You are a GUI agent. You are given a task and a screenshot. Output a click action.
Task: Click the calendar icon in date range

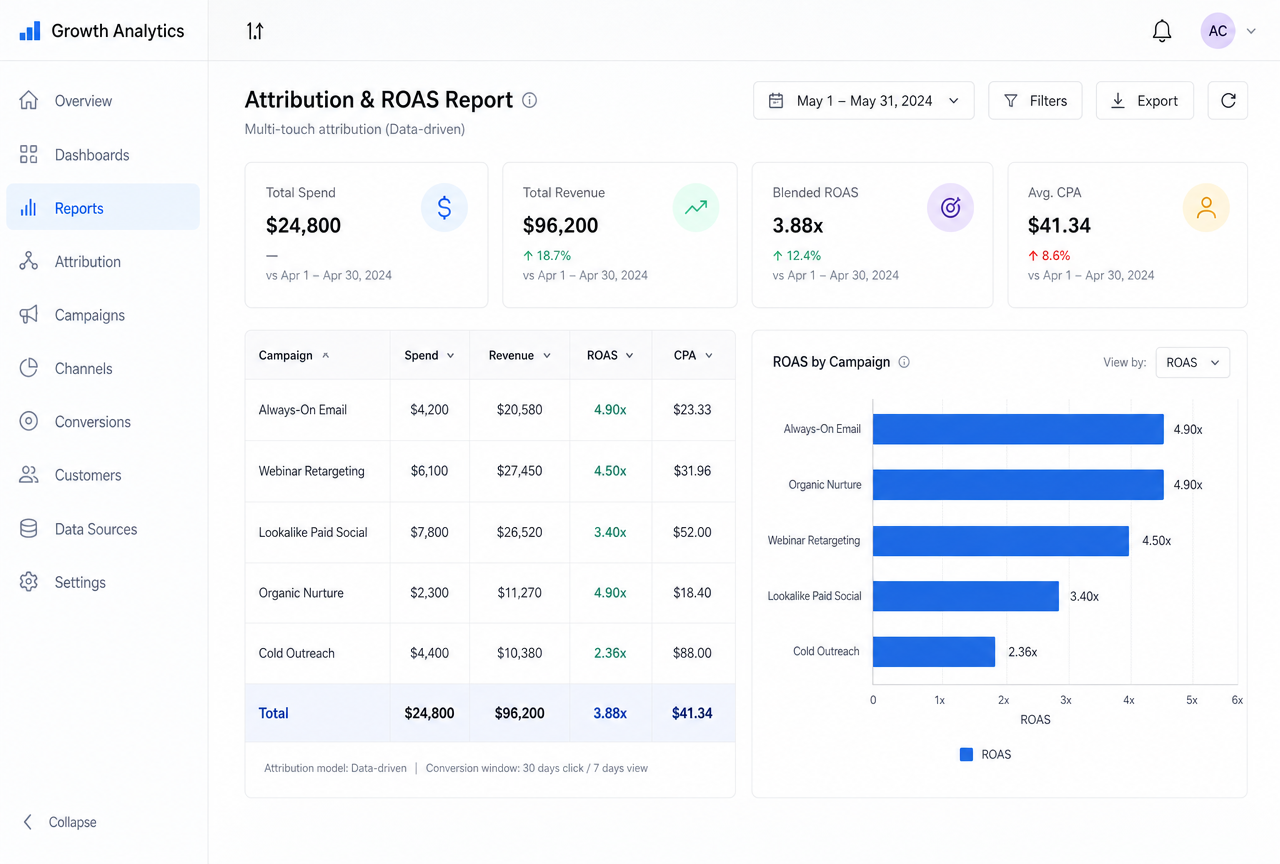coord(775,101)
